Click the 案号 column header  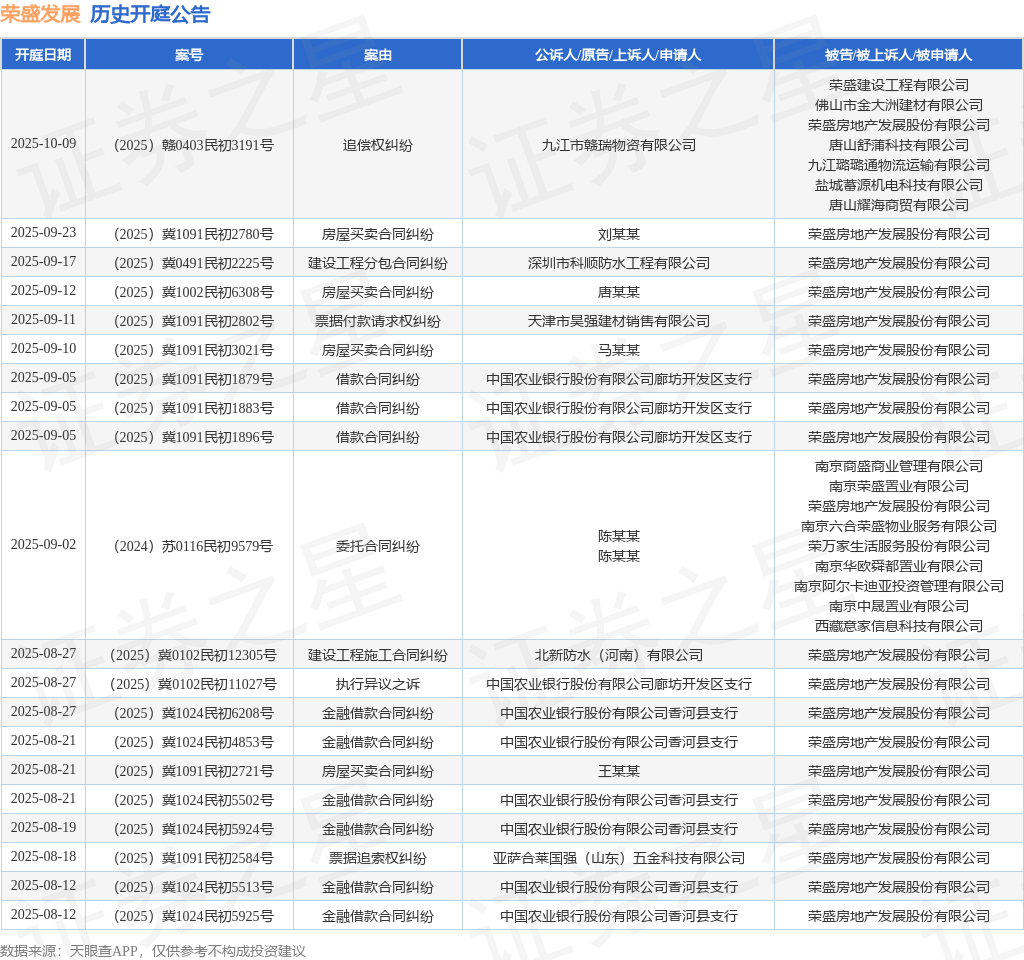[189, 55]
